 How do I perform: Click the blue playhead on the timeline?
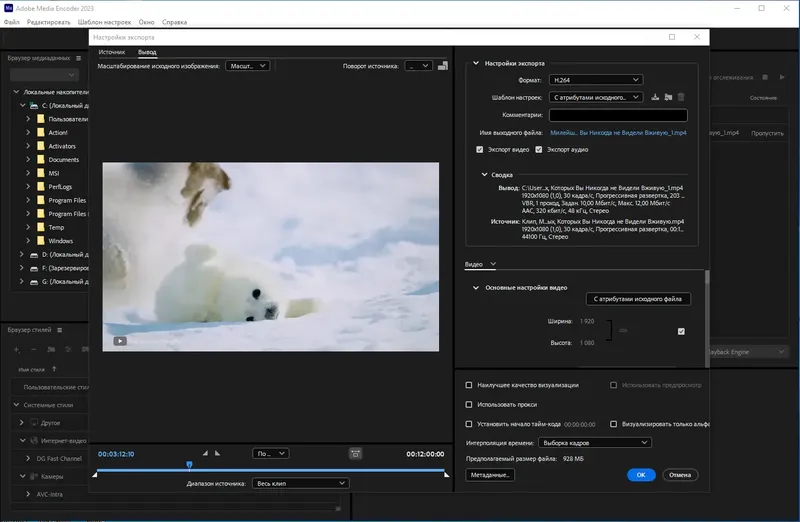pos(189,465)
